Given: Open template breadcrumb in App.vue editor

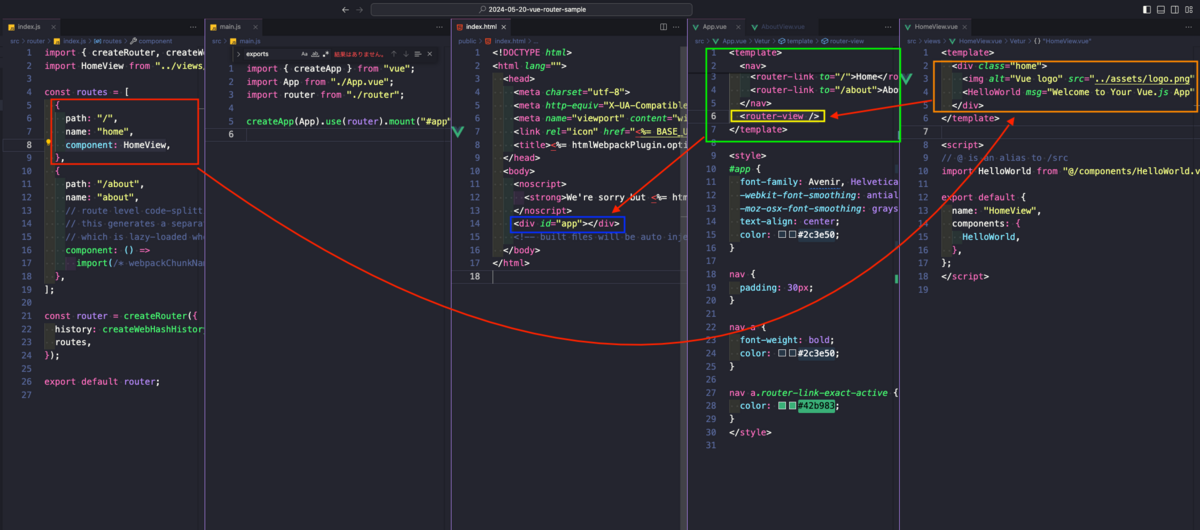Looking at the screenshot, I should (x=801, y=41).
